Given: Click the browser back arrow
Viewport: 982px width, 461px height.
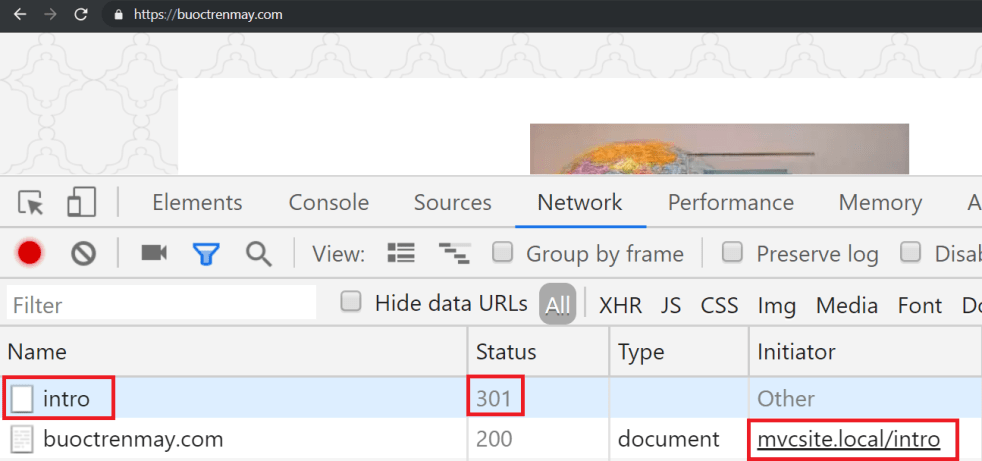Looking at the screenshot, I should (19, 15).
